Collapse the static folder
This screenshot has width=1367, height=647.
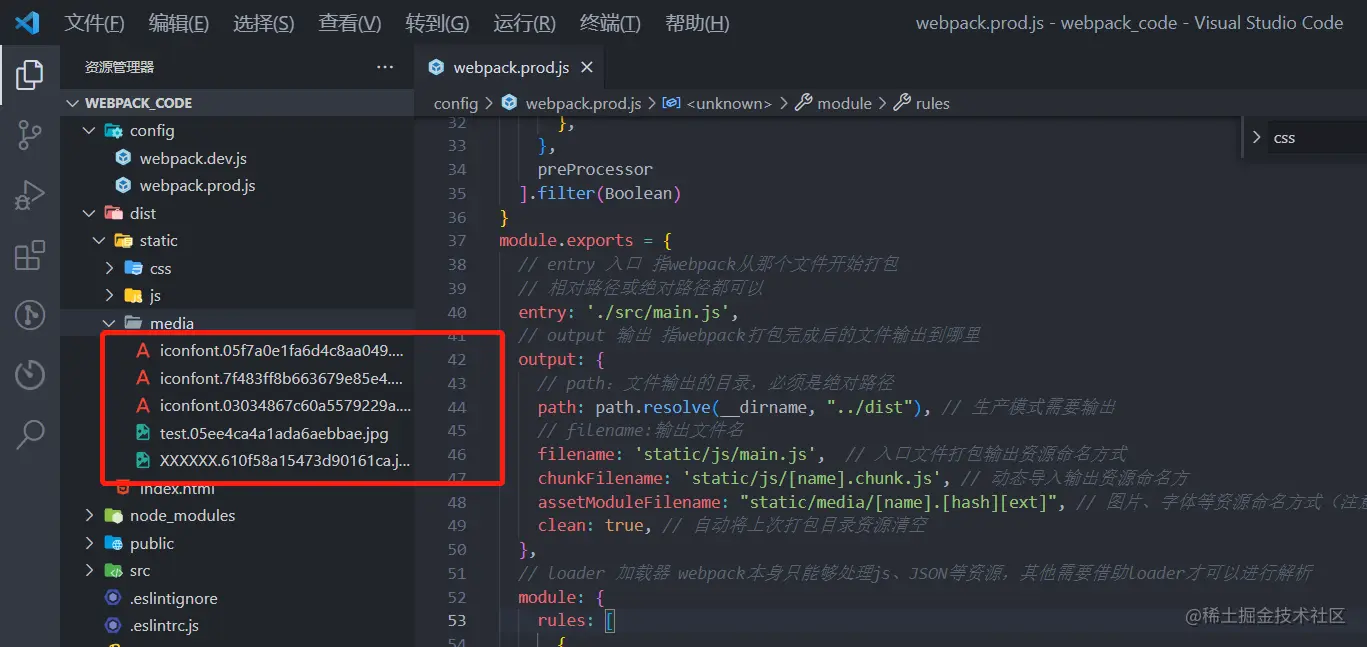click(x=237, y=241)
